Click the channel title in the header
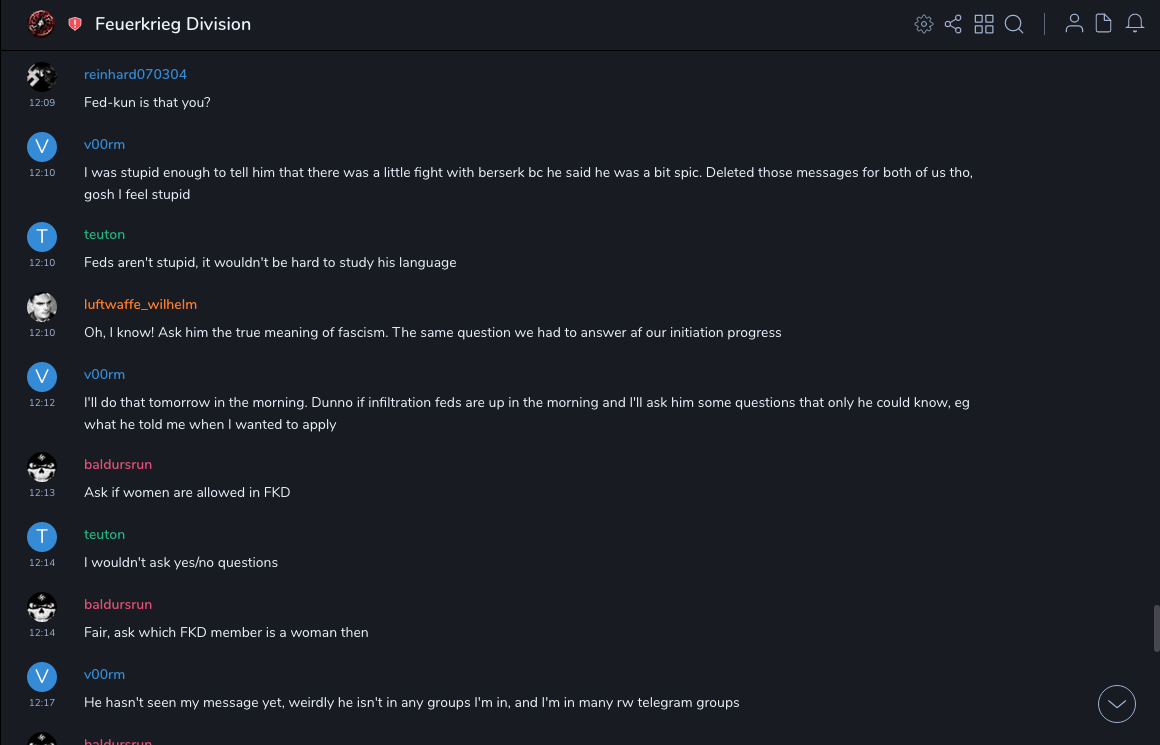Viewport: 1160px width, 745px height. 173,24
